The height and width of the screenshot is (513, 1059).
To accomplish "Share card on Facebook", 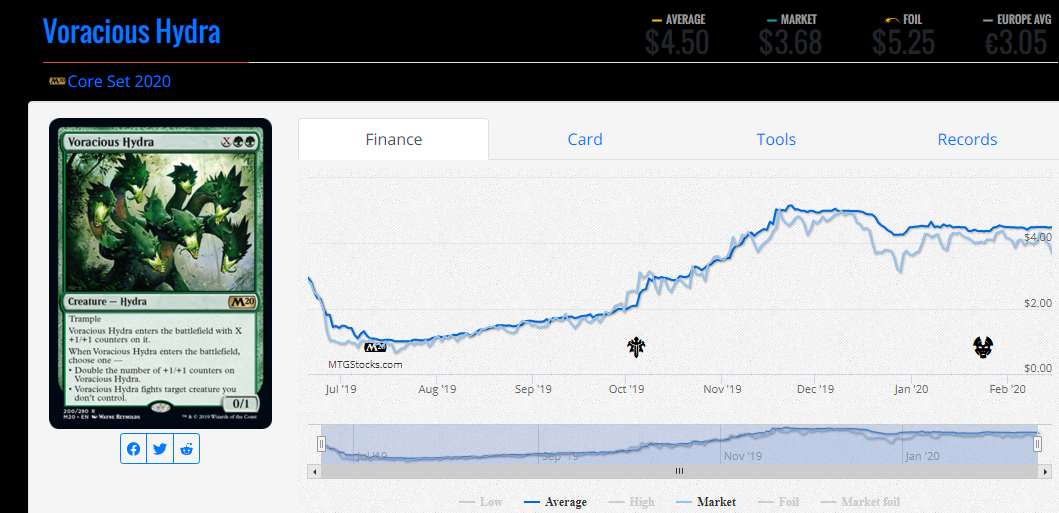I will (x=134, y=449).
